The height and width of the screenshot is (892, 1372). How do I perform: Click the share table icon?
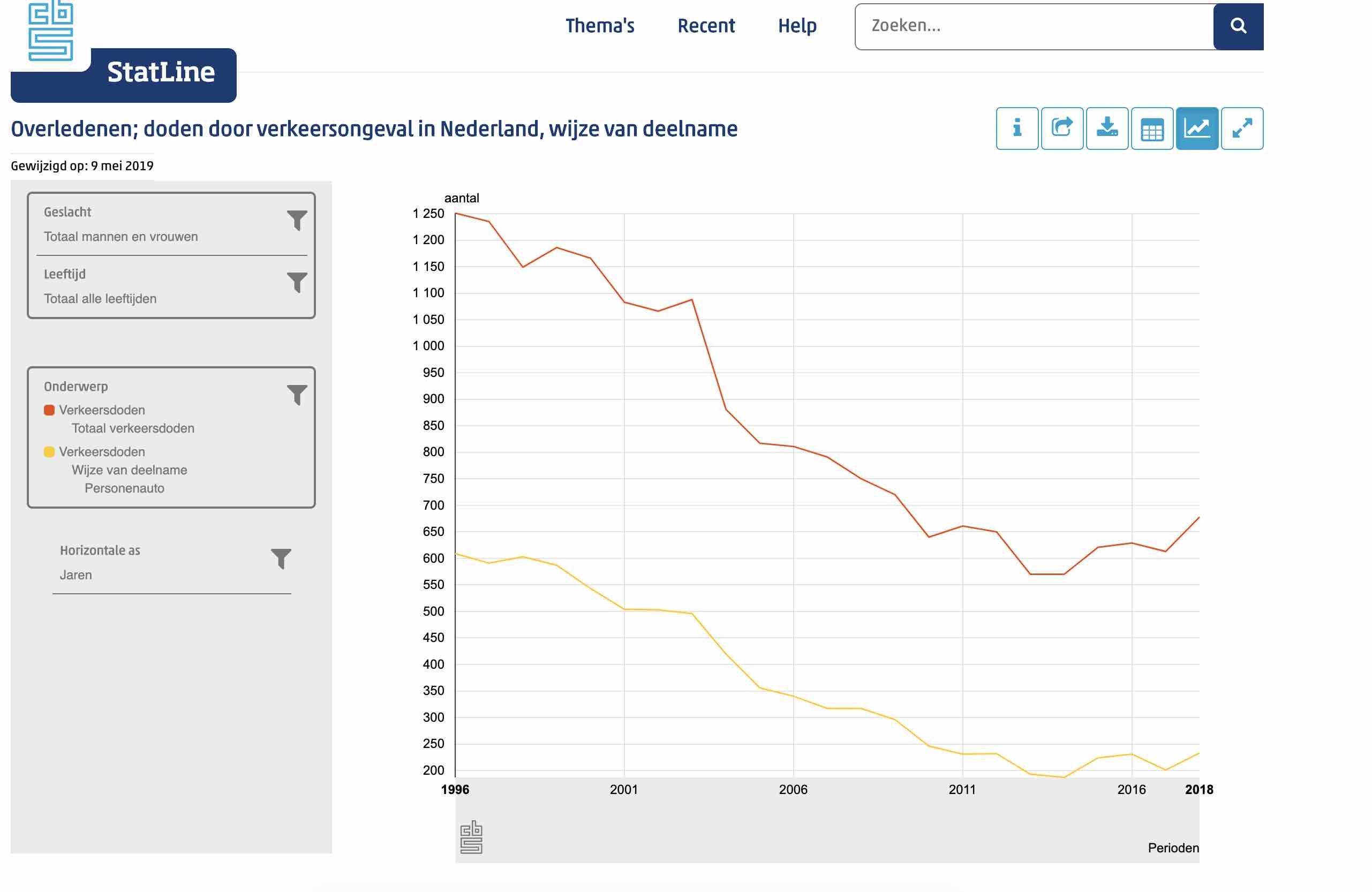1062,128
